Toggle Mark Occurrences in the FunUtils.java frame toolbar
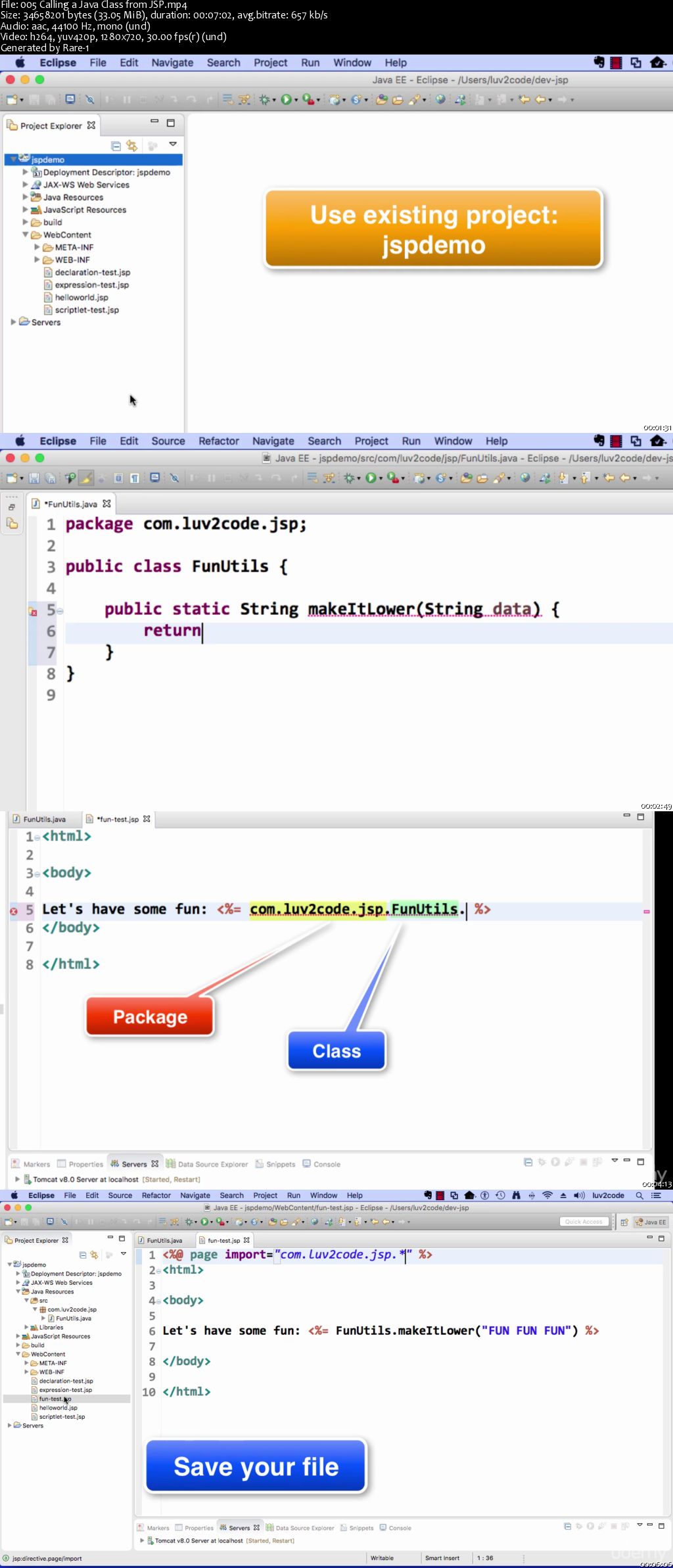The width and height of the screenshot is (673, 1568). pyautogui.click(x=86, y=478)
